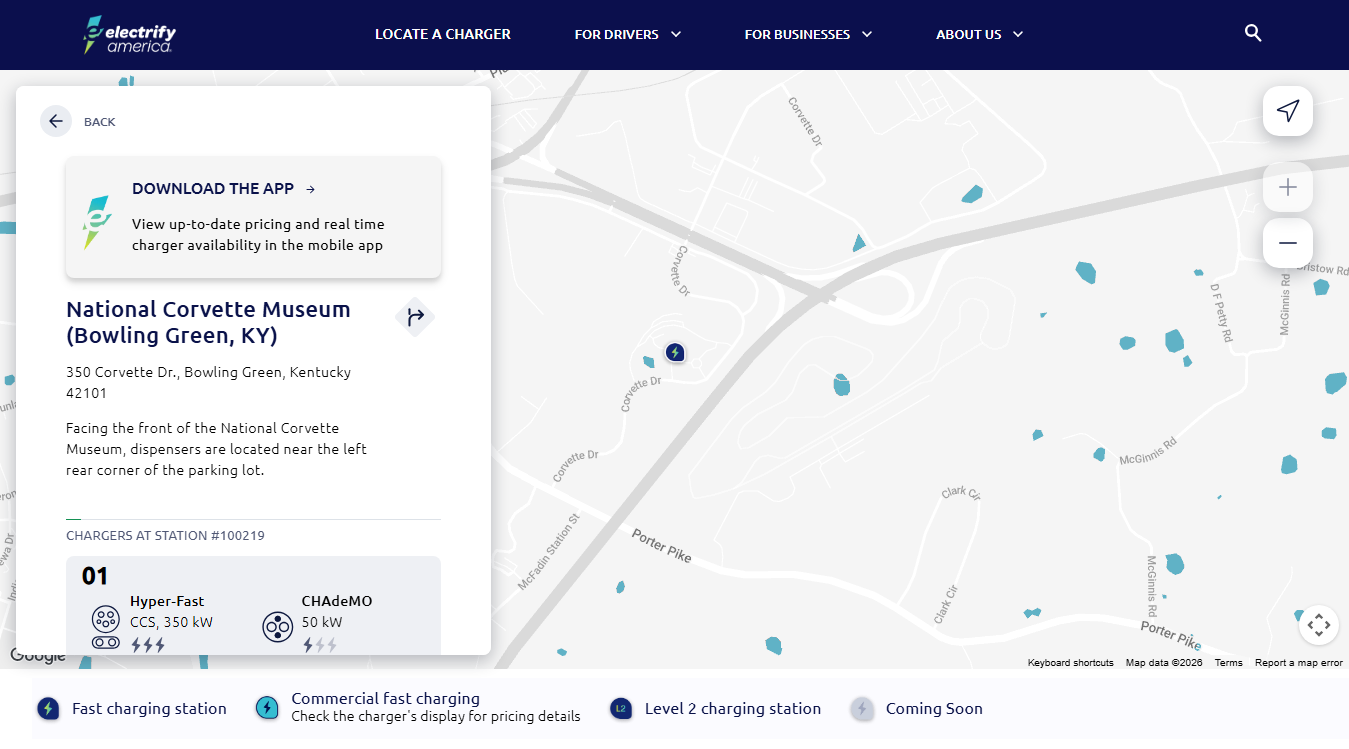This screenshot has height=749, width=1349.
Task: Click the Fast charging station legend icon
Action: [48, 709]
